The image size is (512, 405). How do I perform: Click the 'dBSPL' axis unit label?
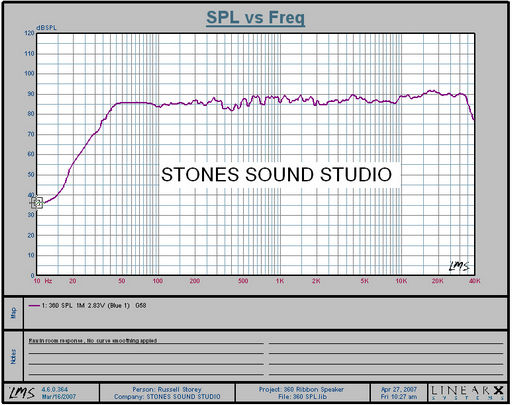(x=46, y=28)
